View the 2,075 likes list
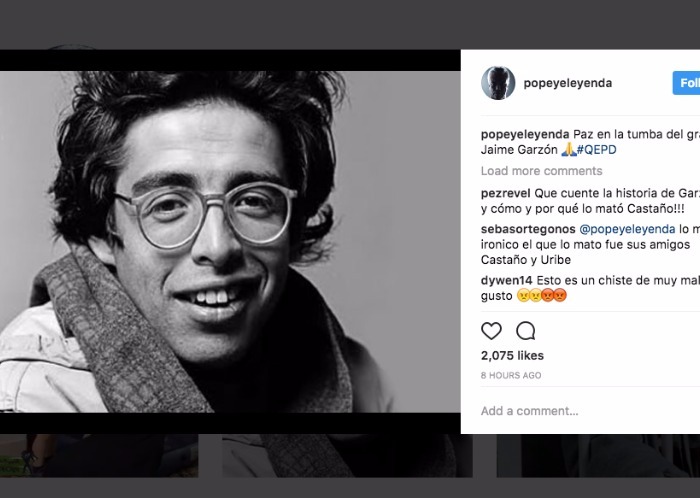This screenshot has height=500, width=700. (x=512, y=355)
